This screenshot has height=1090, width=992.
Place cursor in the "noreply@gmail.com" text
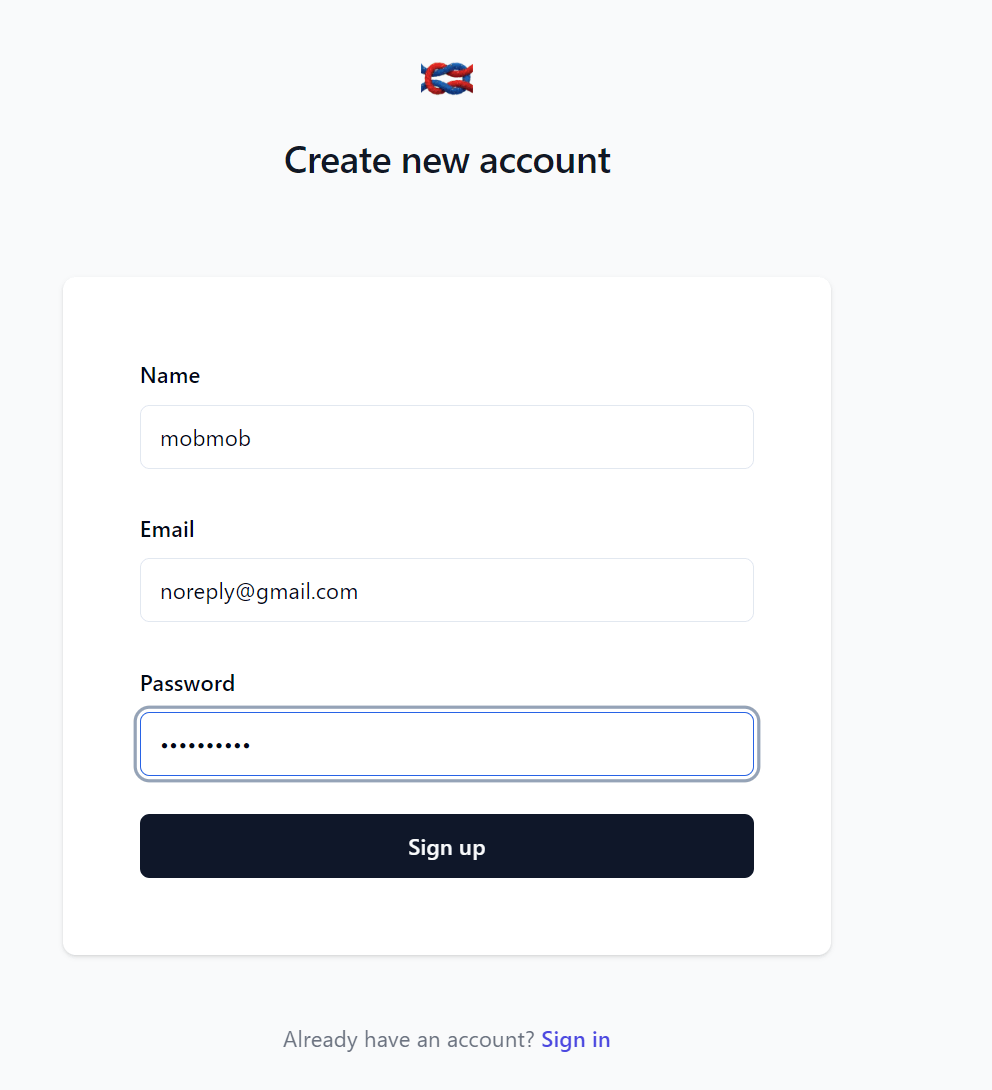[259, 592]
